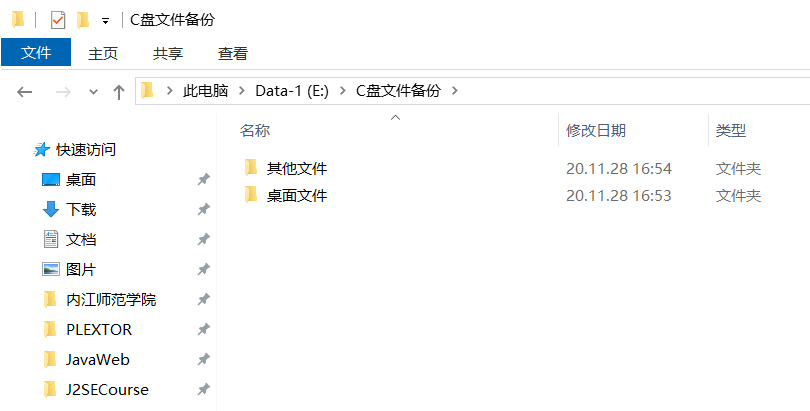Unpin JavaWeb using its pin icon
The height and width of the screenshot is (411, 810).
pos(204,359)
